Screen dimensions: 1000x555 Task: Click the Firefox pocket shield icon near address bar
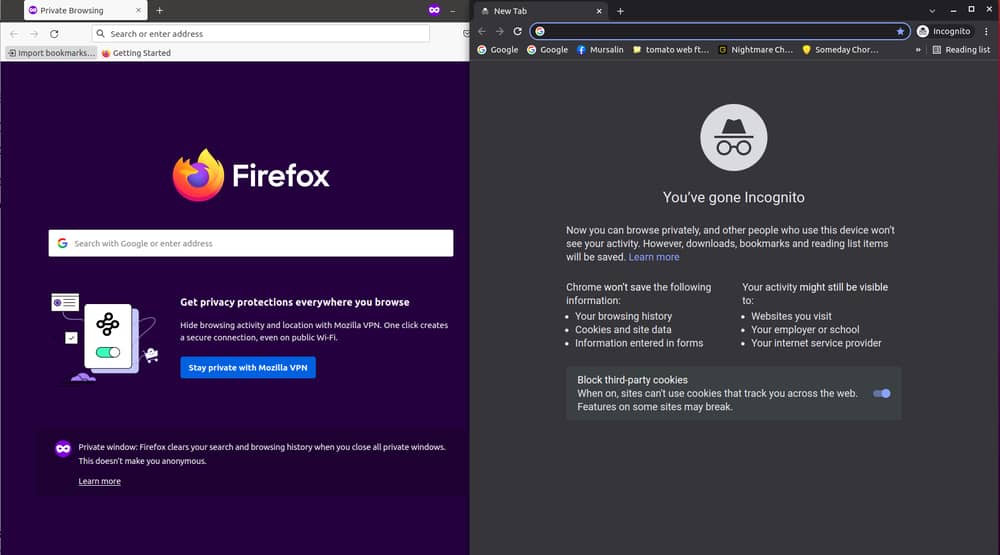(466, 34)
